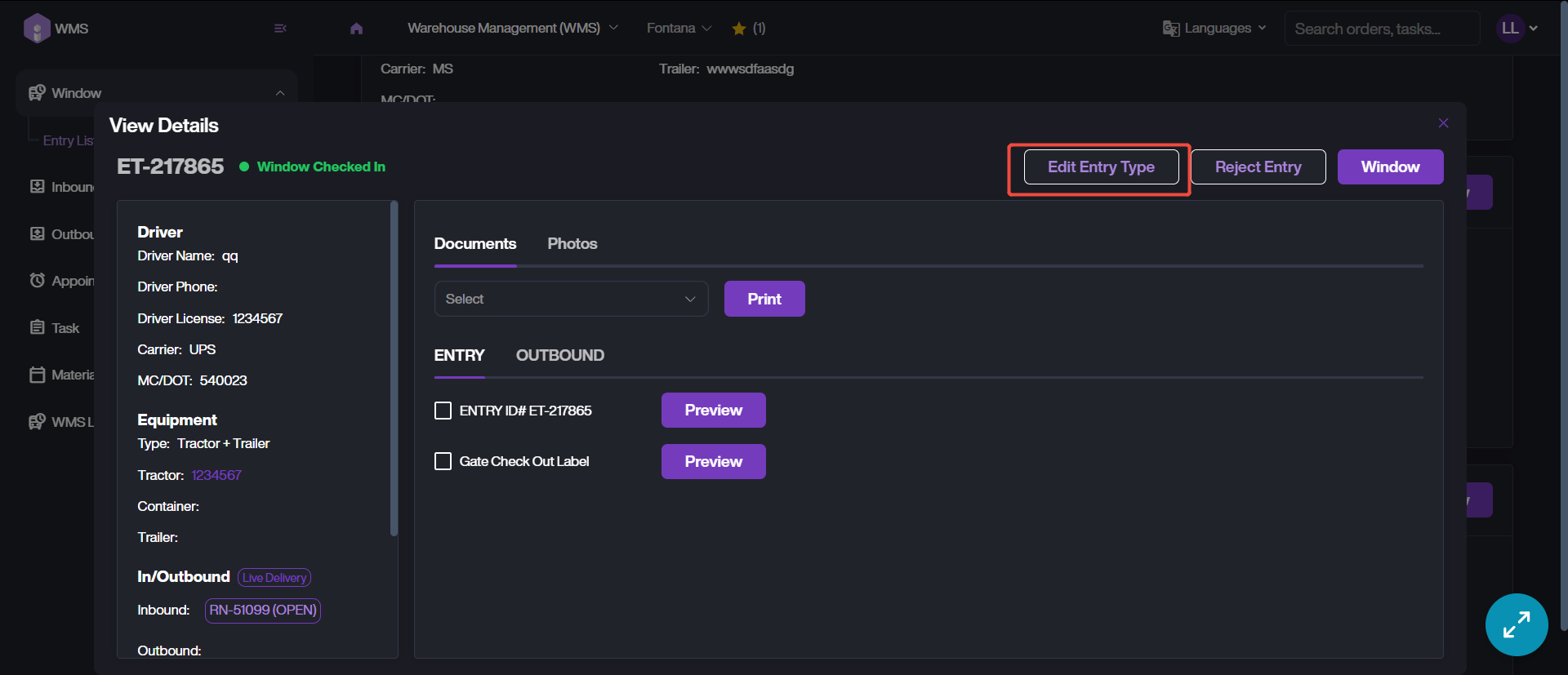Open the Warehouse Management (WMS) module dropdown
Image resolution: width=1568 pixels, height=675 pixels.
pyautogui.click(x=512, y=29)
